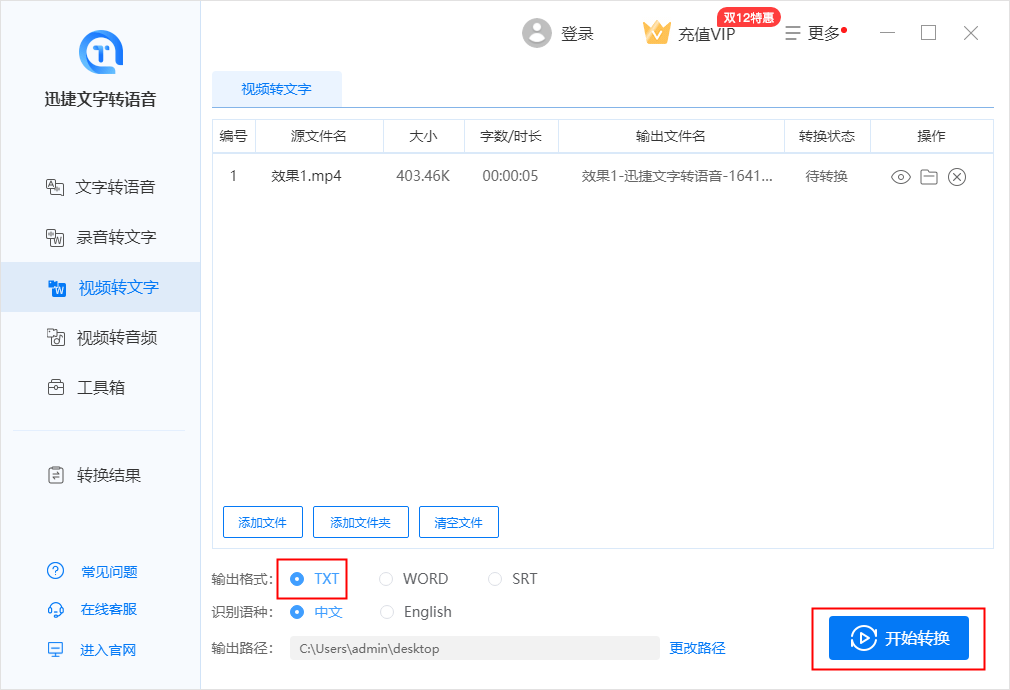This screenshot has width=1010, height=690.
Task: Click the 进入官网 website link
Action: click(x=107, y=650)
